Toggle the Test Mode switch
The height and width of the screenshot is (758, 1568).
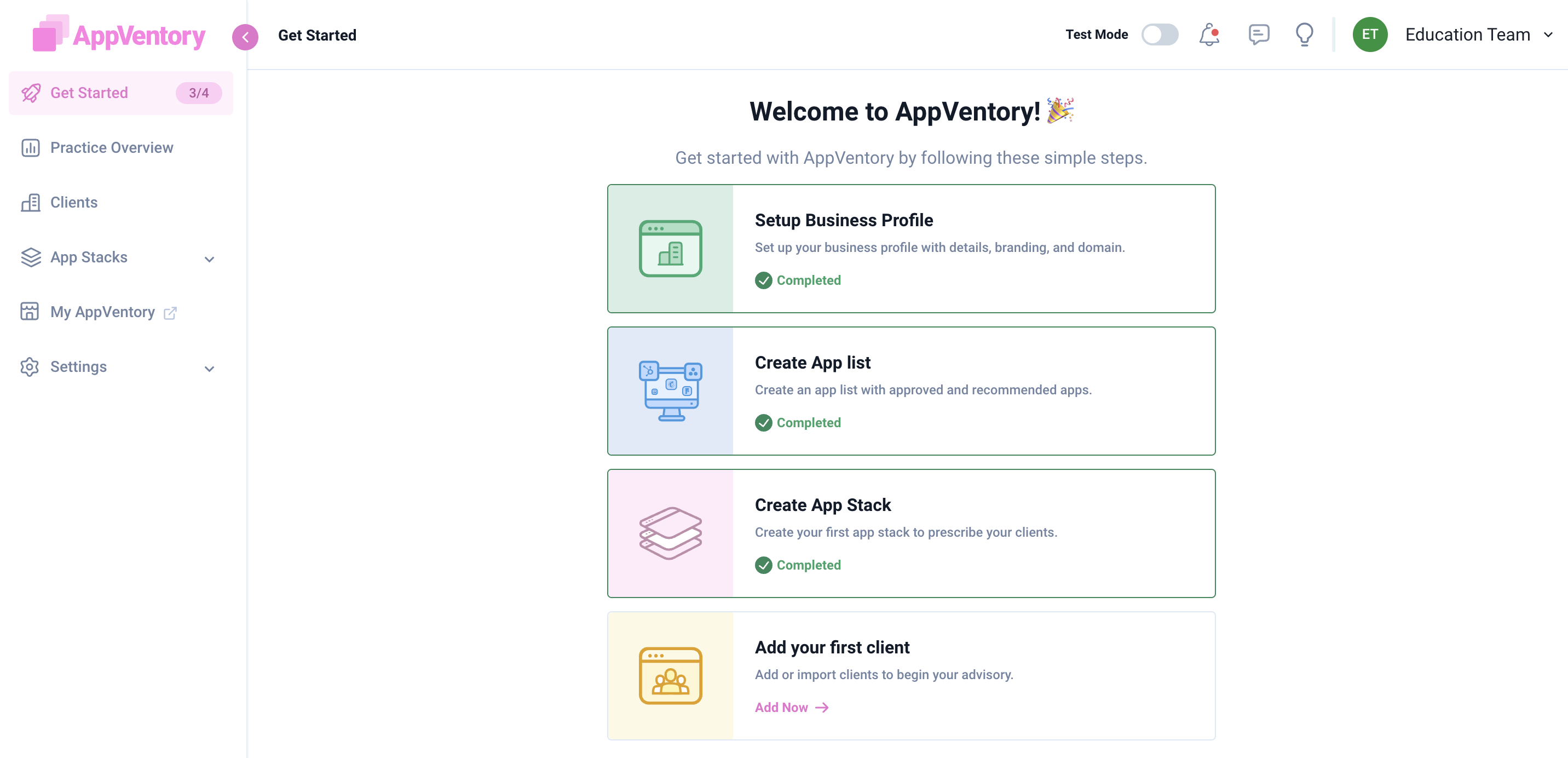[1159, 35]
